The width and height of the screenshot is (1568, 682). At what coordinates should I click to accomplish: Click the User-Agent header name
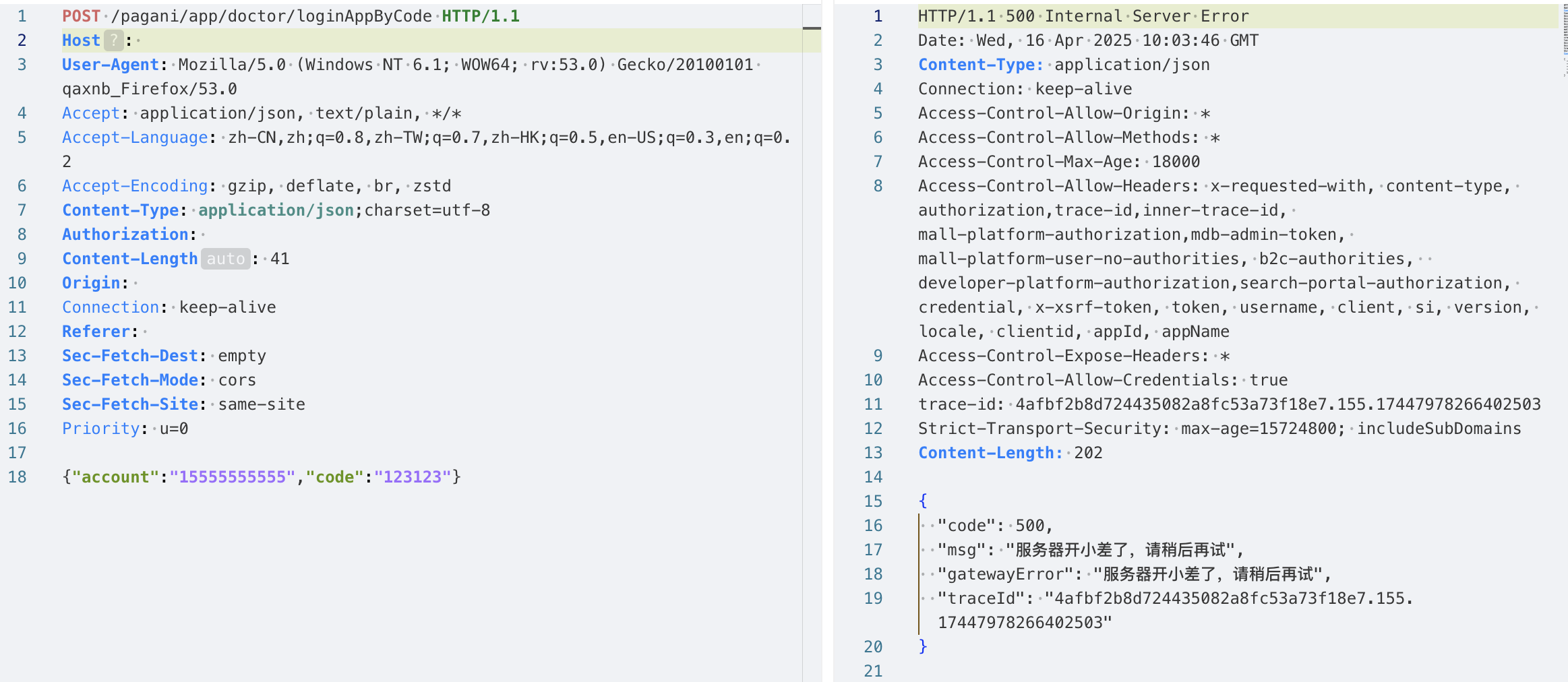[x=111, y=65]
